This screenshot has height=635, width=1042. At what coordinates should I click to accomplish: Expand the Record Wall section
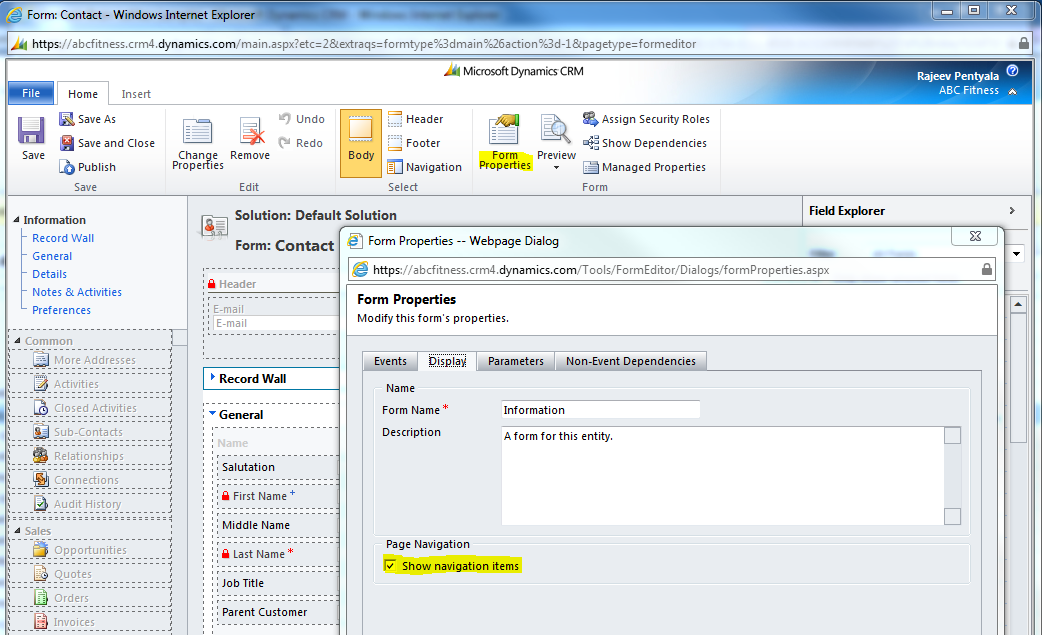[x=213, y=378]
